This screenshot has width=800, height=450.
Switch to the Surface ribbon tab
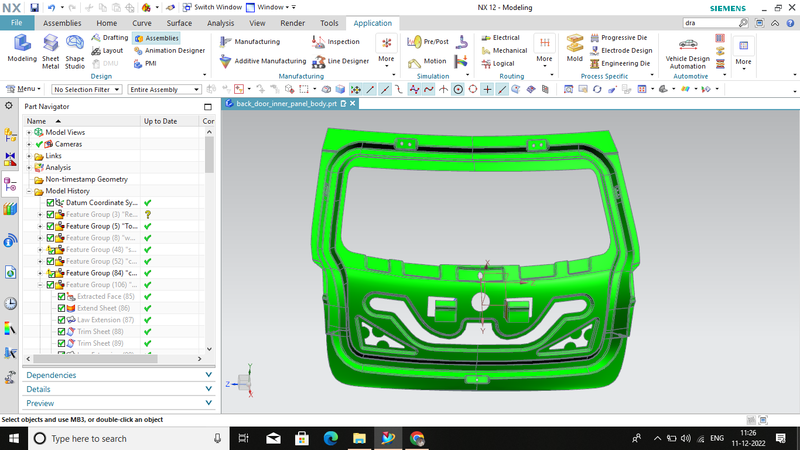(179, 23)
